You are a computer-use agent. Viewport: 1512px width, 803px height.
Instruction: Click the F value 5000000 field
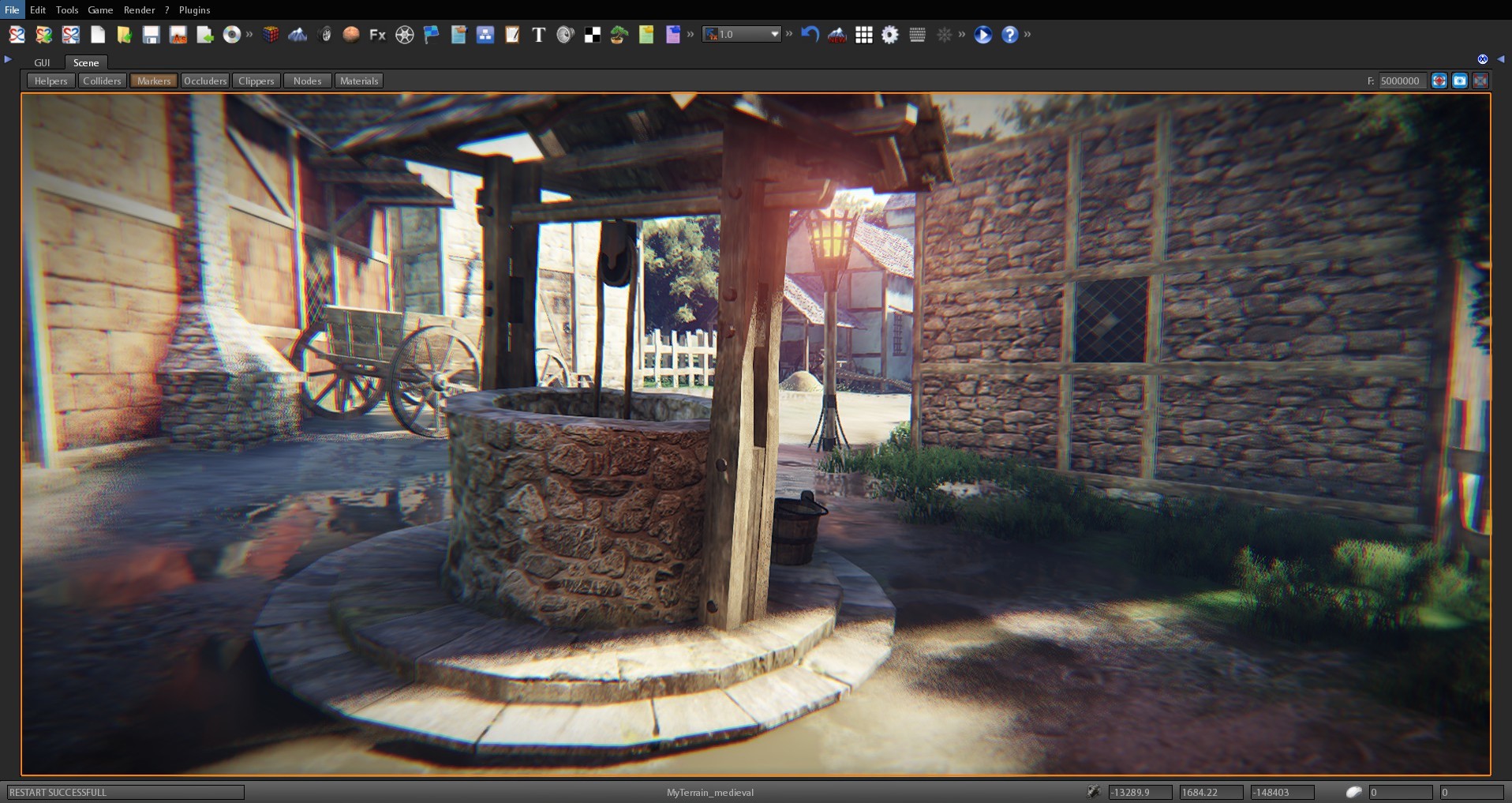pyautogui.click(x=1402, y=81)
